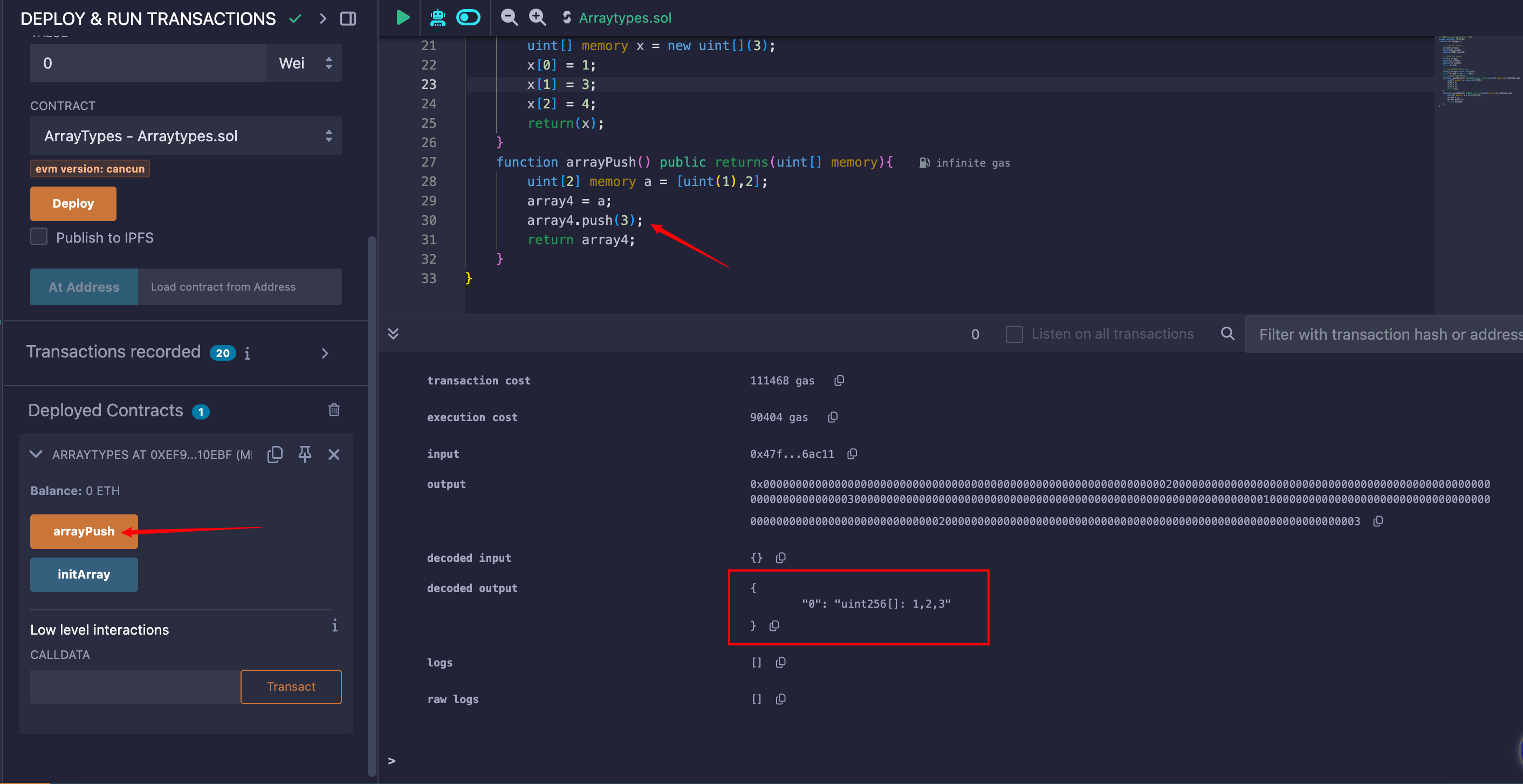
Task: Copy the decoded output value
Action: coord(774,625)
